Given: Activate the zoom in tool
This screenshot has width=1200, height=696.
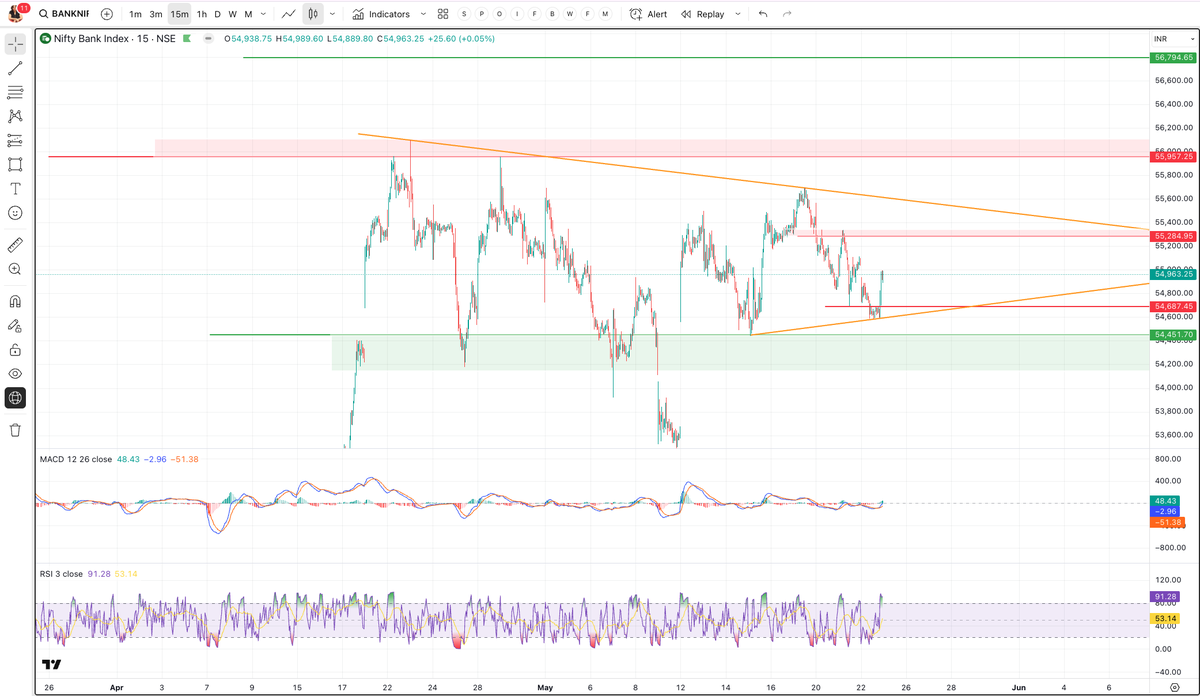Looking at the screenshot, I should point(15,269).
